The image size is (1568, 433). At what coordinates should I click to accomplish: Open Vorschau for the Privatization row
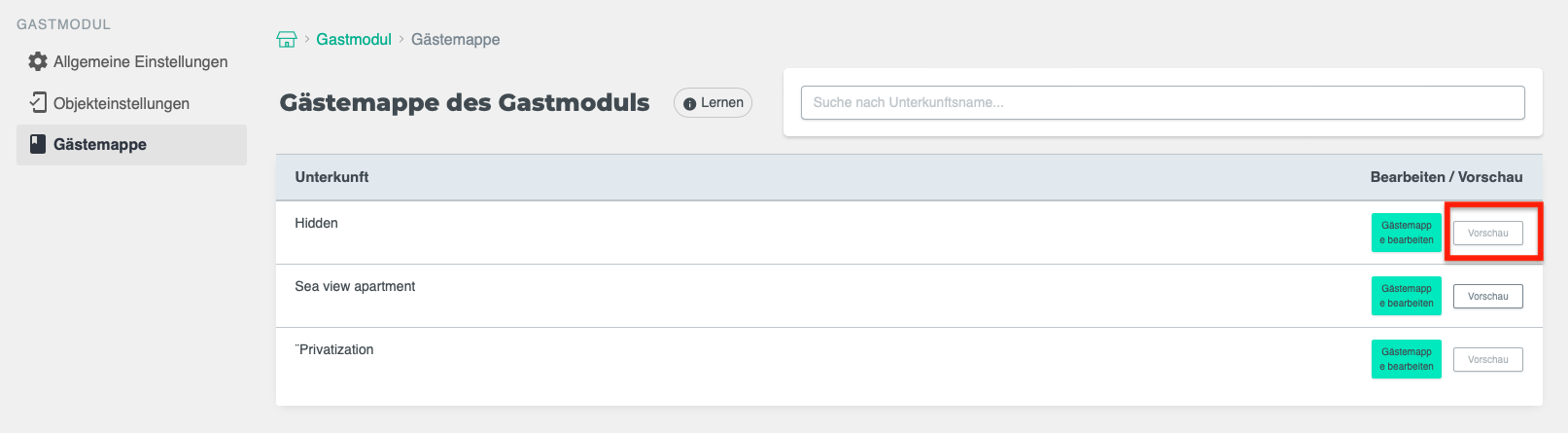1487,360
